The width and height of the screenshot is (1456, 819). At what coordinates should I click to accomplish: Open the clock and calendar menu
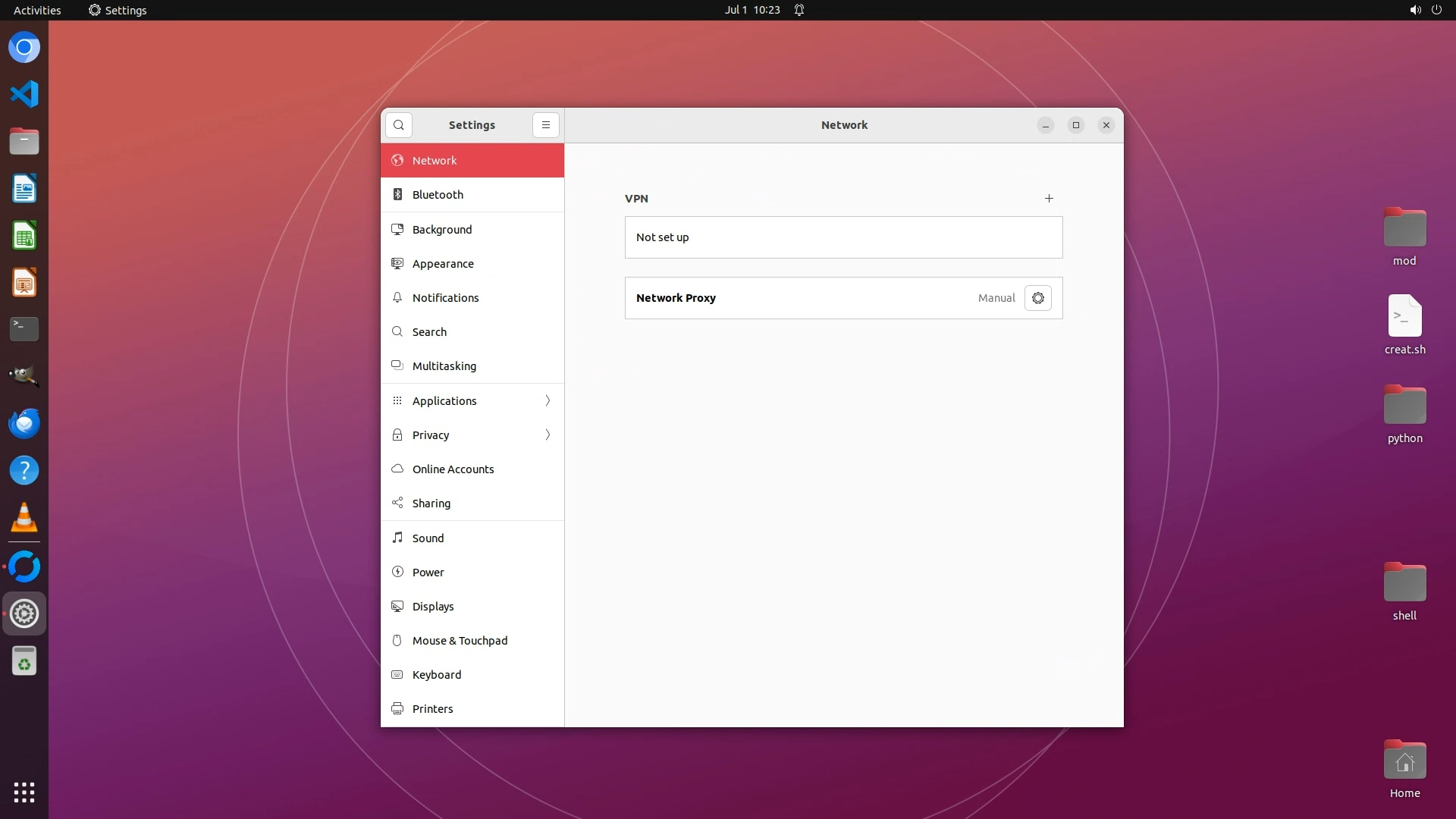coord(752,10)
